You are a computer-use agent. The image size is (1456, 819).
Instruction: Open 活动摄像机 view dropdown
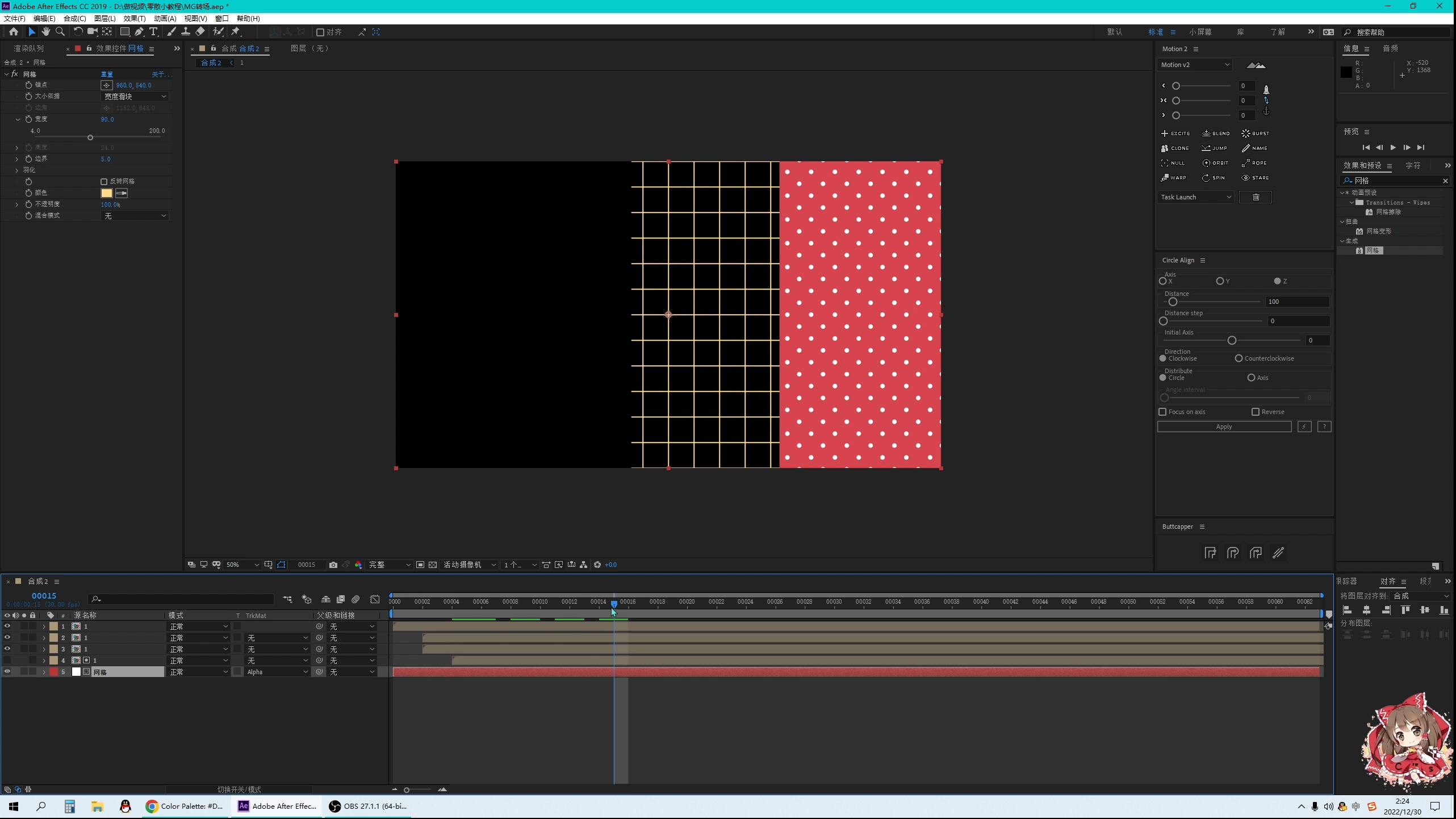[470, 565]
